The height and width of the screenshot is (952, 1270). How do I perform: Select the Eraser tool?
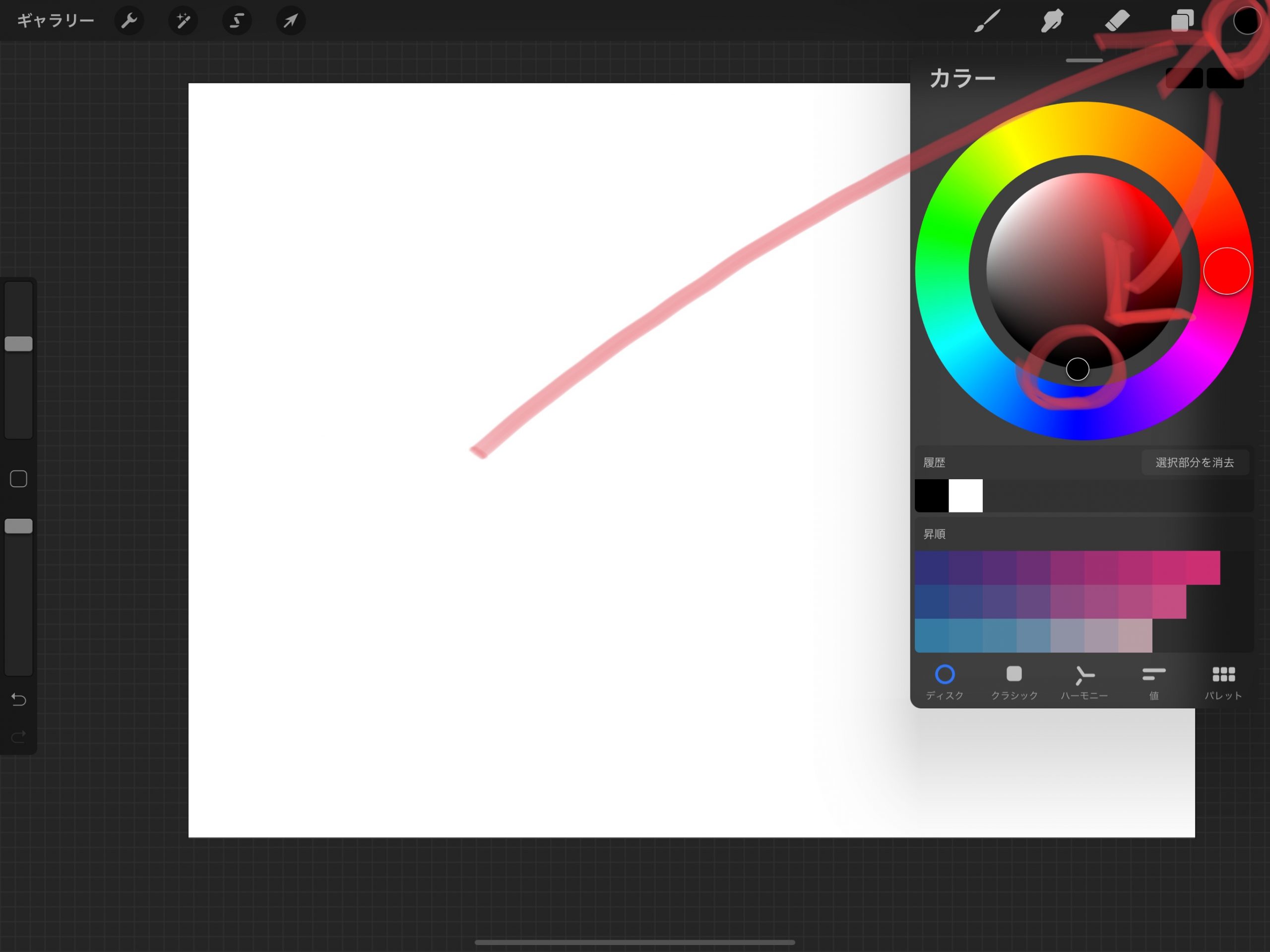pyautogui.click(x=1117, y=21)
